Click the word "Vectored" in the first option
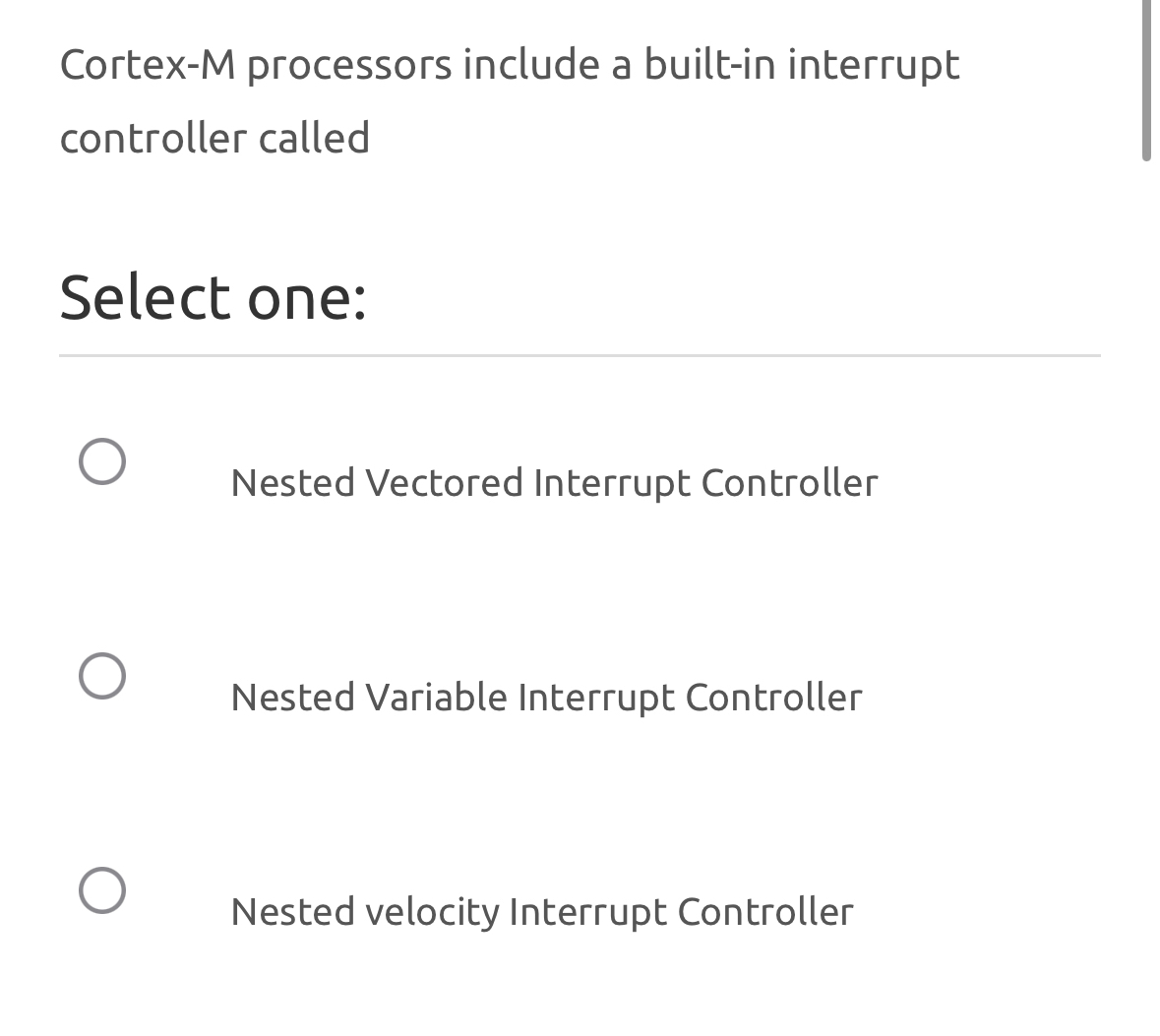Viewport: 1160px width, 1036px height. coord(444,483)
